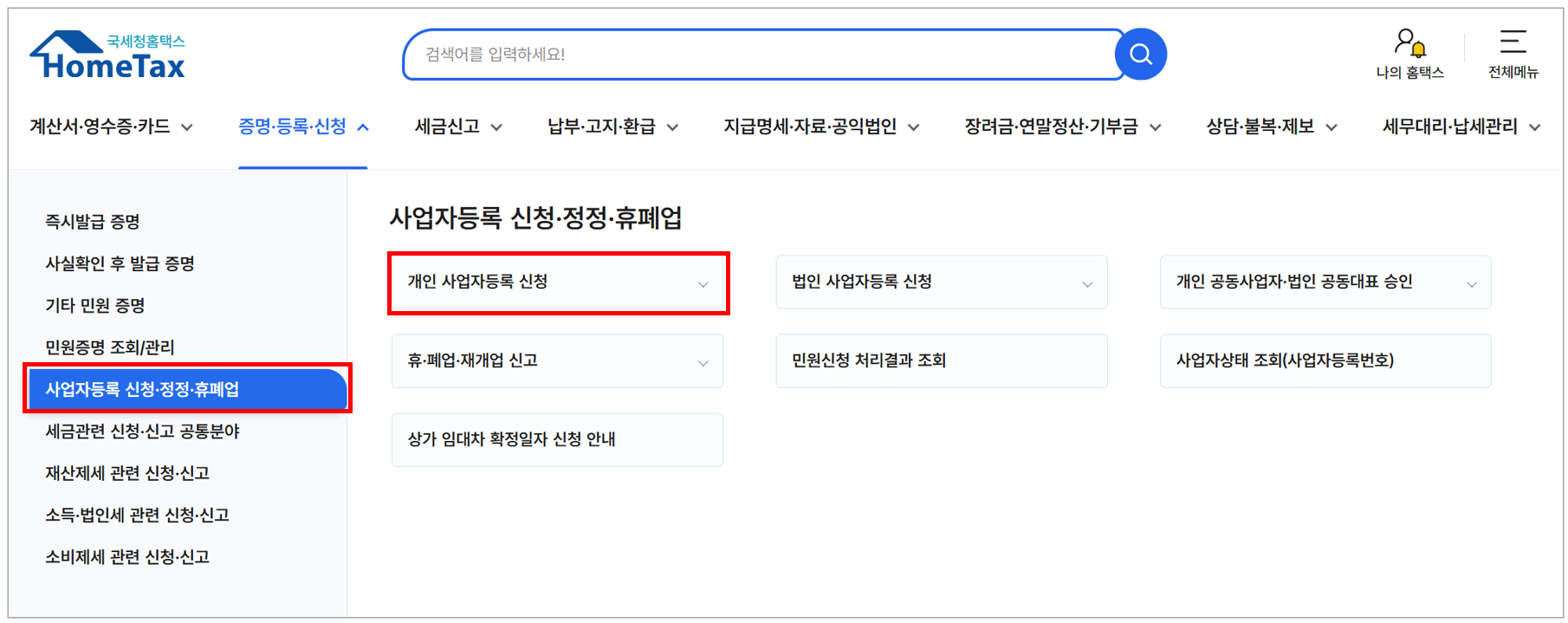Expand the 세금신고 navigation dropdown
This screenshot has height=623, width=1568.
(x=457, y=126)
